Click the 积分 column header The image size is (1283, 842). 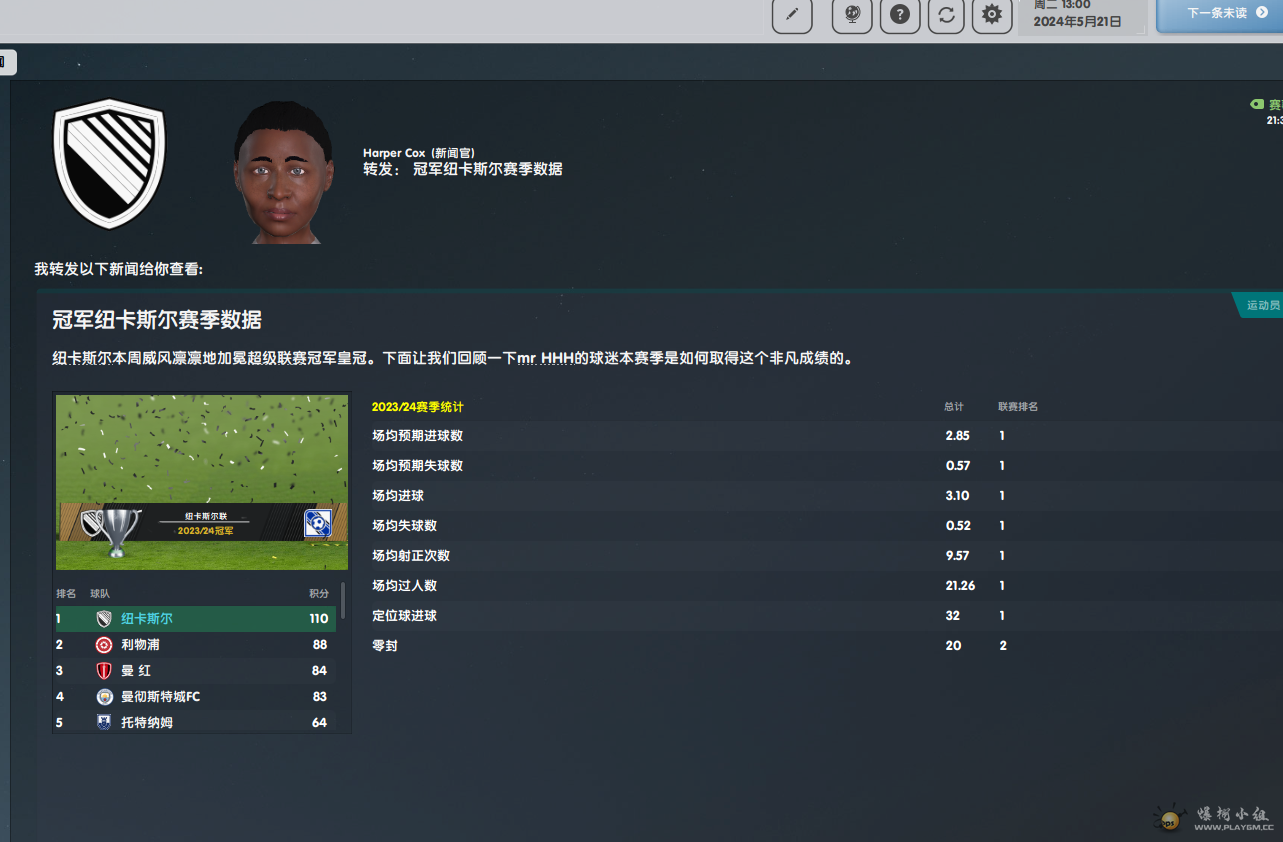coord(319,594)
